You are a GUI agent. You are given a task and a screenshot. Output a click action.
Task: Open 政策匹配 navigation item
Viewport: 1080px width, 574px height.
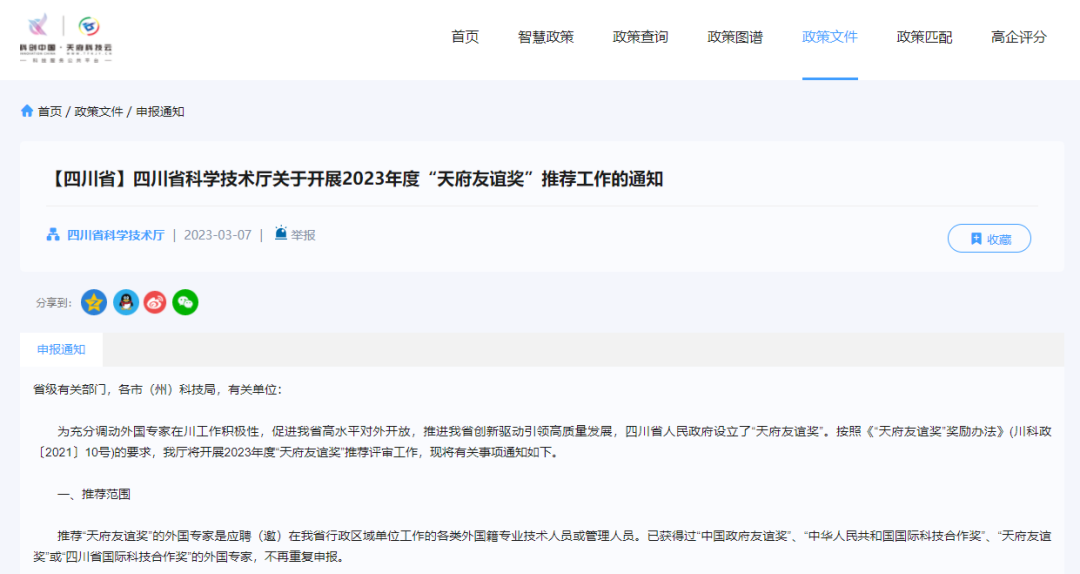[x=924, y=37]
